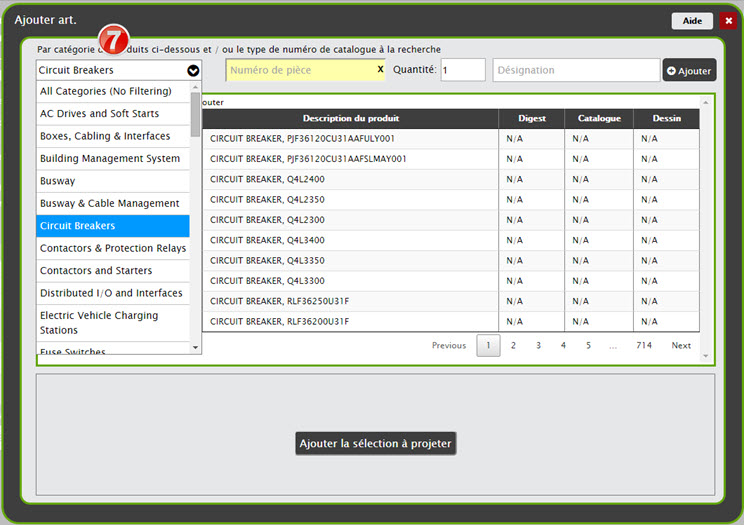Click Catalogue N/A cell for Q4L3400 row
The width and height of the screenshot is (744, 525).
pyautogui.click(x=599, y=241)
